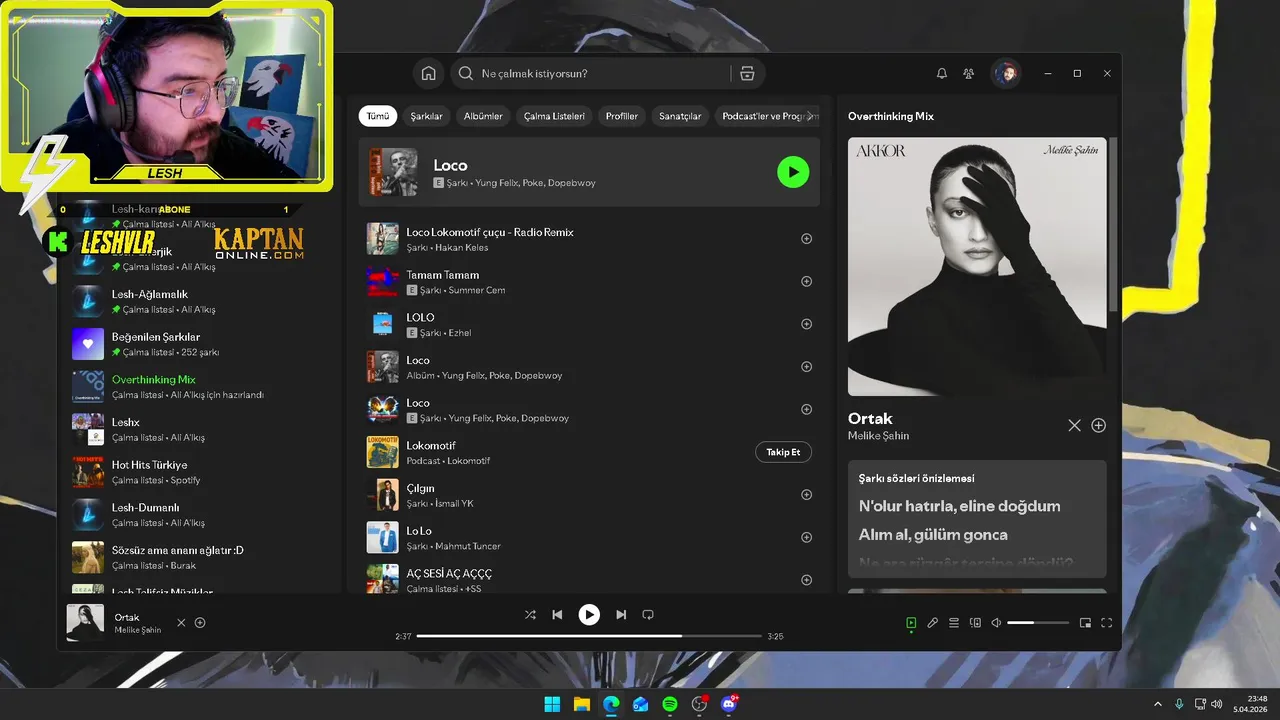Screen dimensions: 1280x720
Task: Toggle the Now Playing view panel
Action: click(911, 623)
